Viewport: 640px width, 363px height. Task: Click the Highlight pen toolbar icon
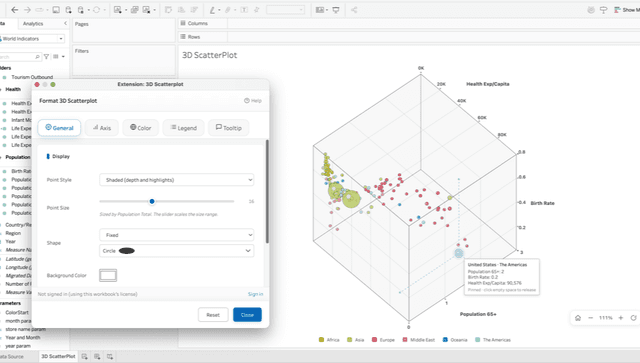pyautogui.click(x=212, y=10)
